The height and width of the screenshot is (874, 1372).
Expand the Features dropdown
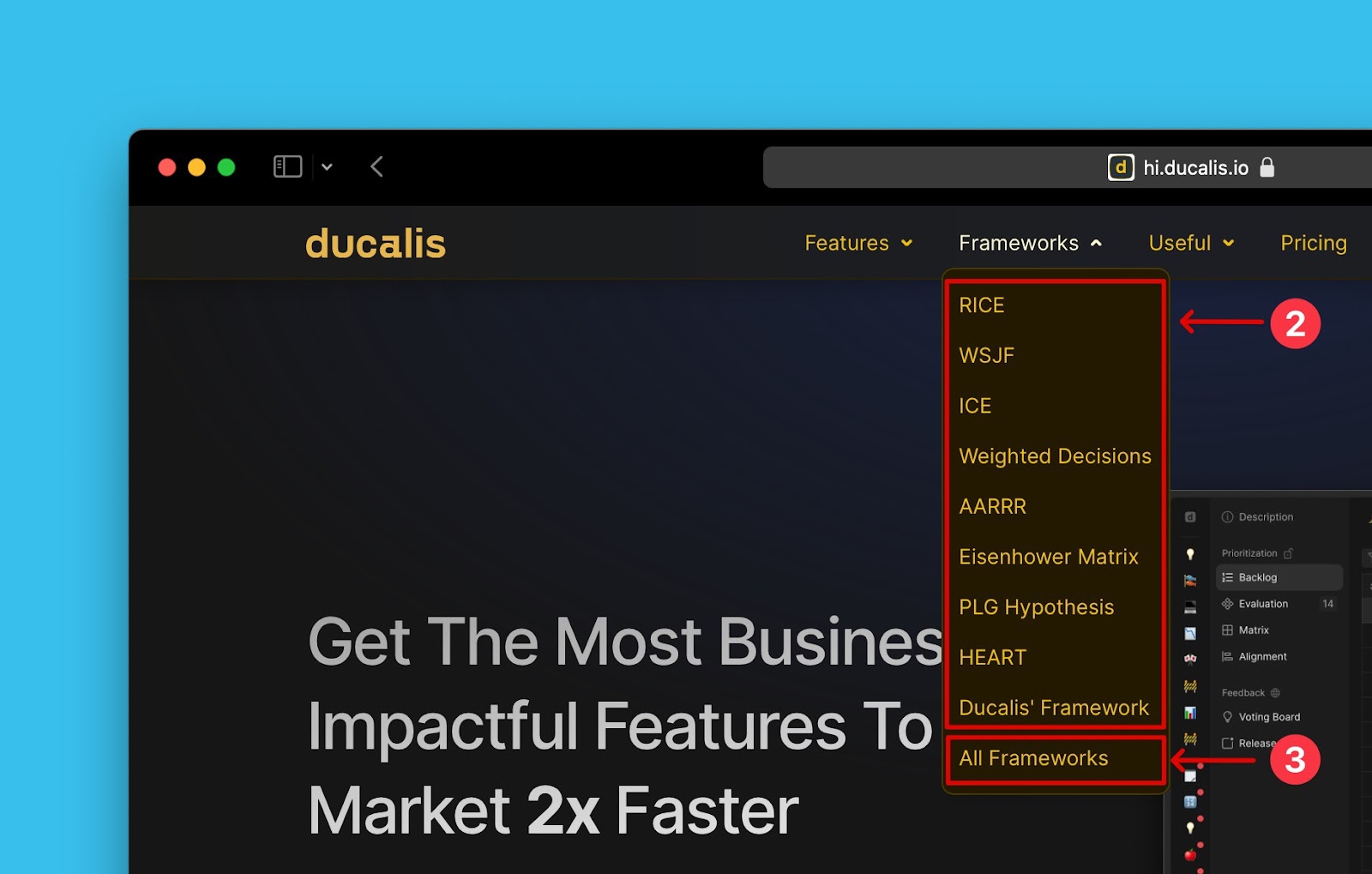[857, 243]
